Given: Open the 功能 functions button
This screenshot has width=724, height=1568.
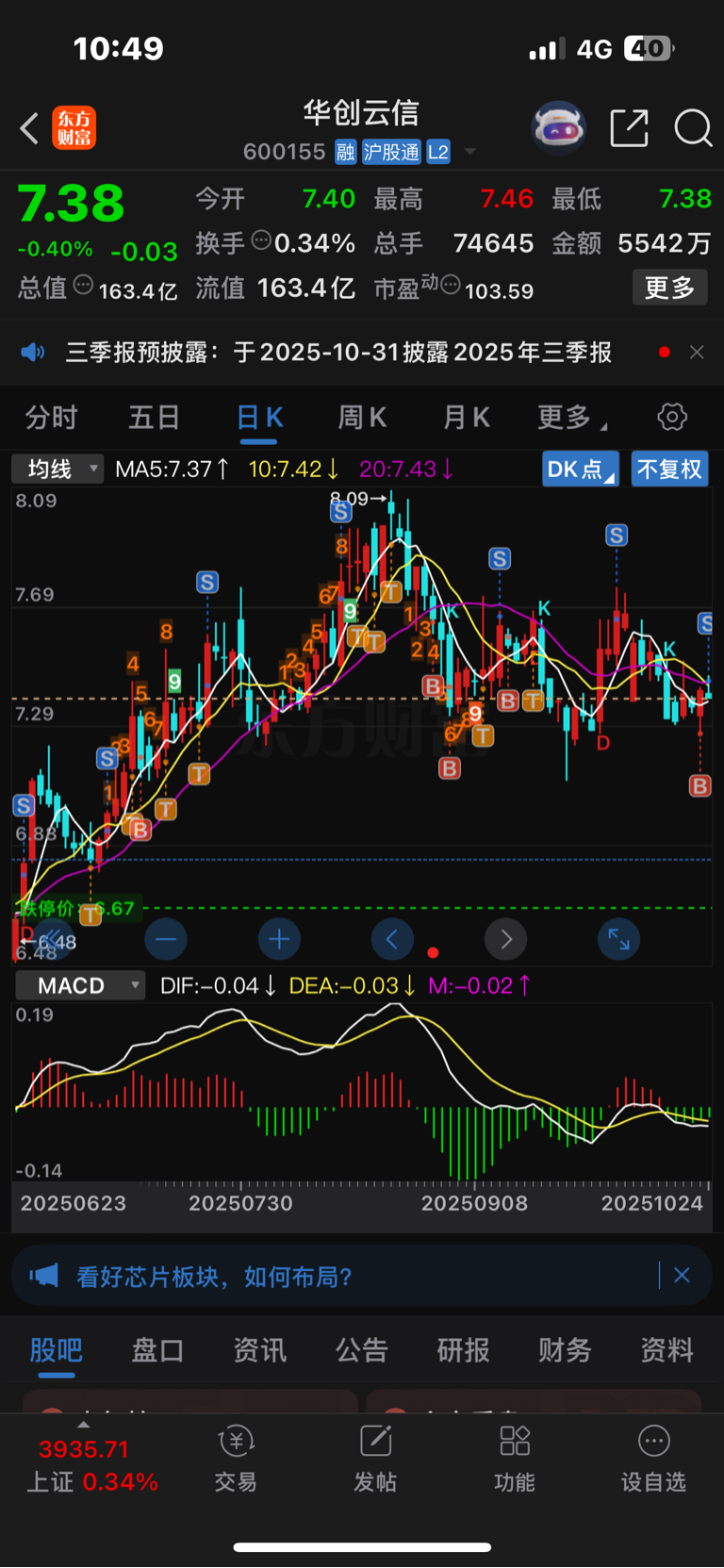Looking at the screenshot, I should (515, 1460).
